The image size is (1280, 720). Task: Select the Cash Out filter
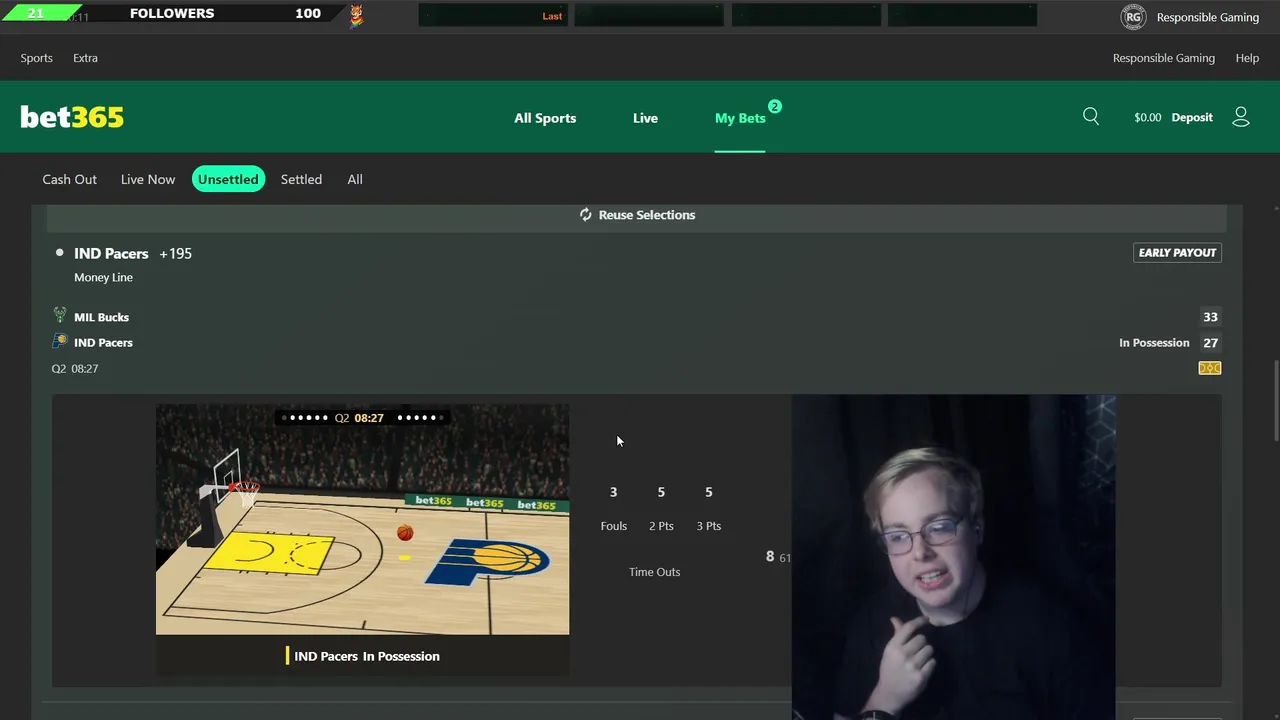[x=70, y=179]
